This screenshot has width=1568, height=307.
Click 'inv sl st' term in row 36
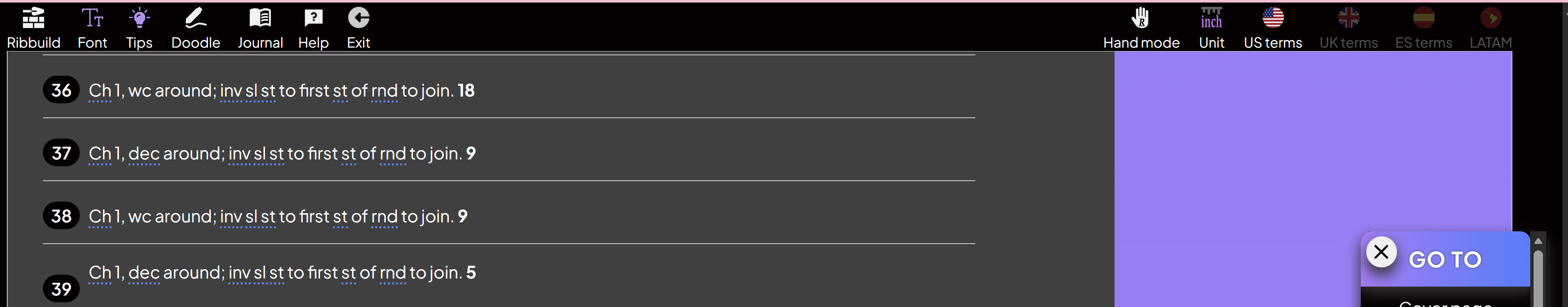coord(248,91)
